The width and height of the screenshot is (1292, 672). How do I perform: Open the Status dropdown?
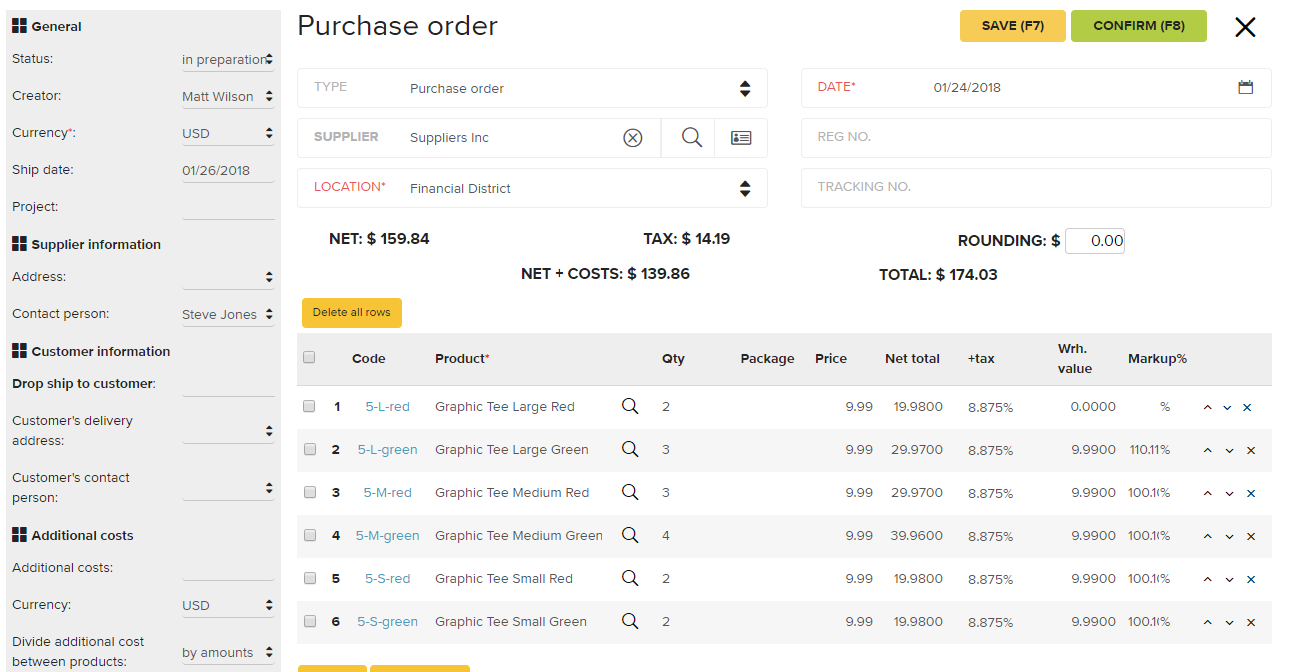pyautogui.click(x=228, y=60)
